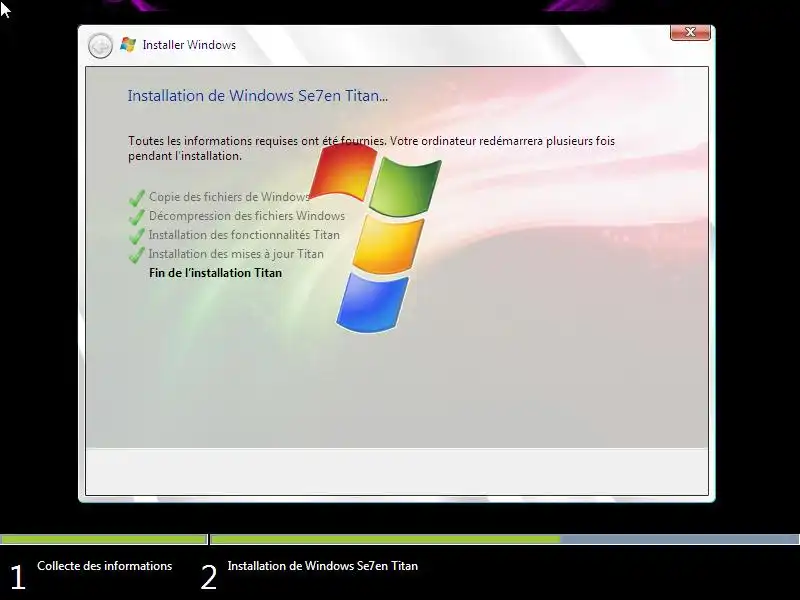Click step label 'Collecte des informations'
This screenshot has height=600, width=800.
pyautogui.click(x=105, y=566)
